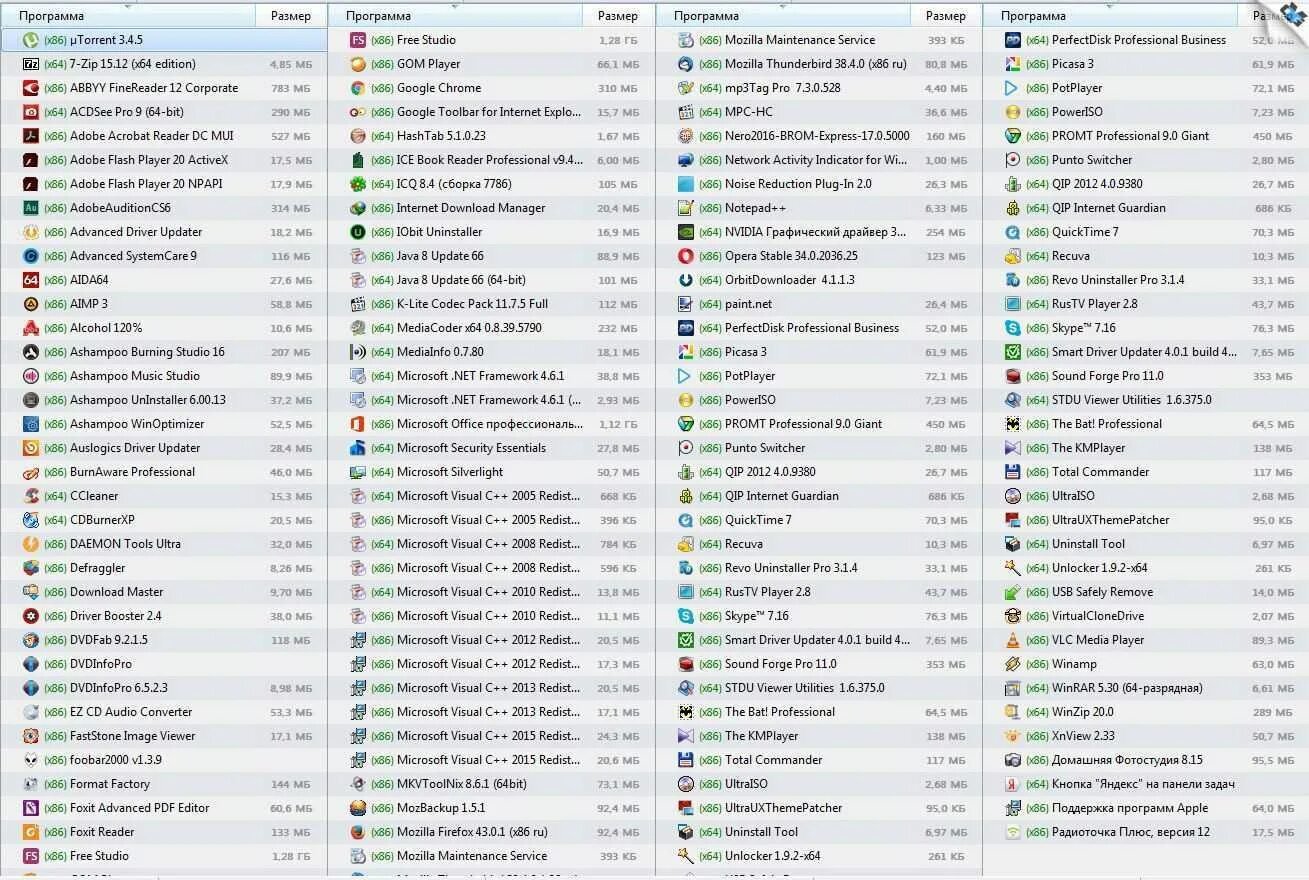Click the Mozilla Thunderbird 38.4.0 icon

[686, 64]
